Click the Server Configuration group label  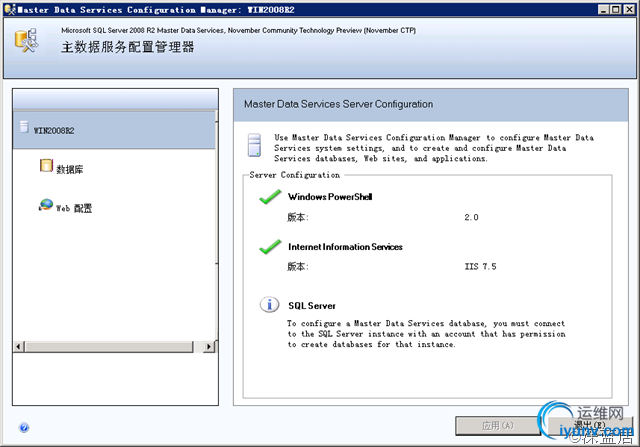[x=295, y=175]
